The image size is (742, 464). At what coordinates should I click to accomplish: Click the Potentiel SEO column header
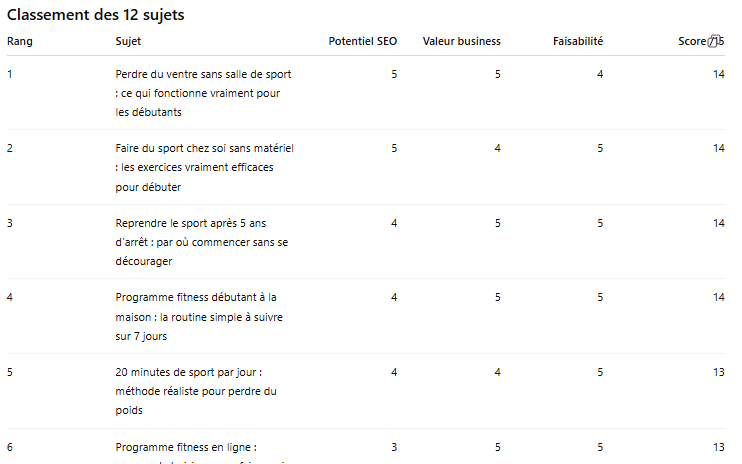362,41
